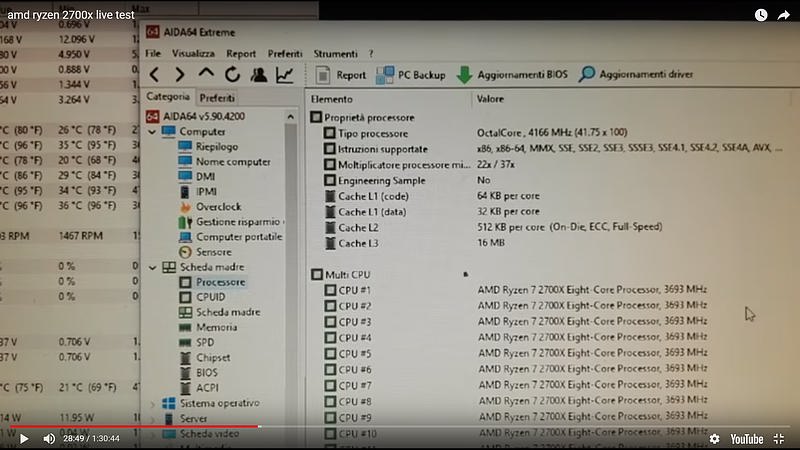Select ACPI tree item
This screenshot has width=800, height=450.
coord(199,388)
